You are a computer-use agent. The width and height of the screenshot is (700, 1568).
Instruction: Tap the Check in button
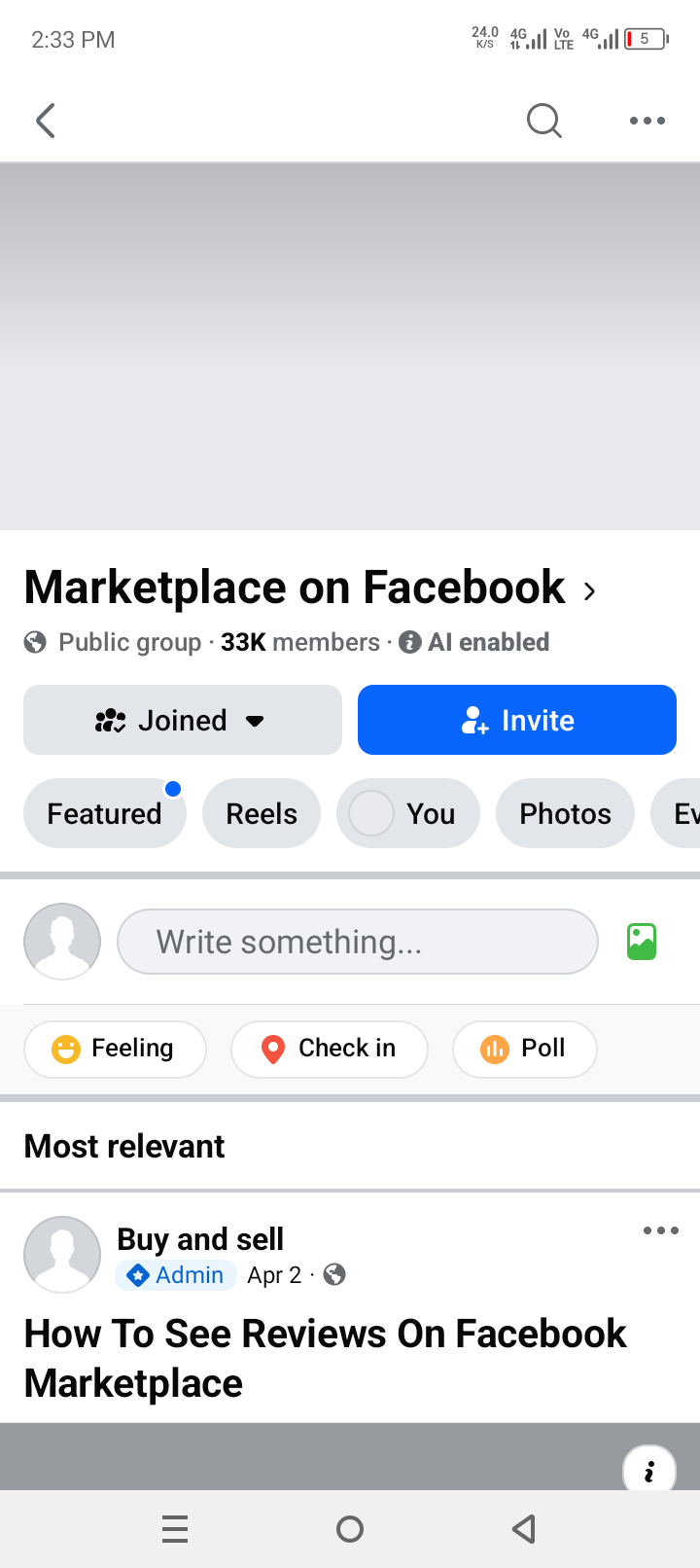330,1049
